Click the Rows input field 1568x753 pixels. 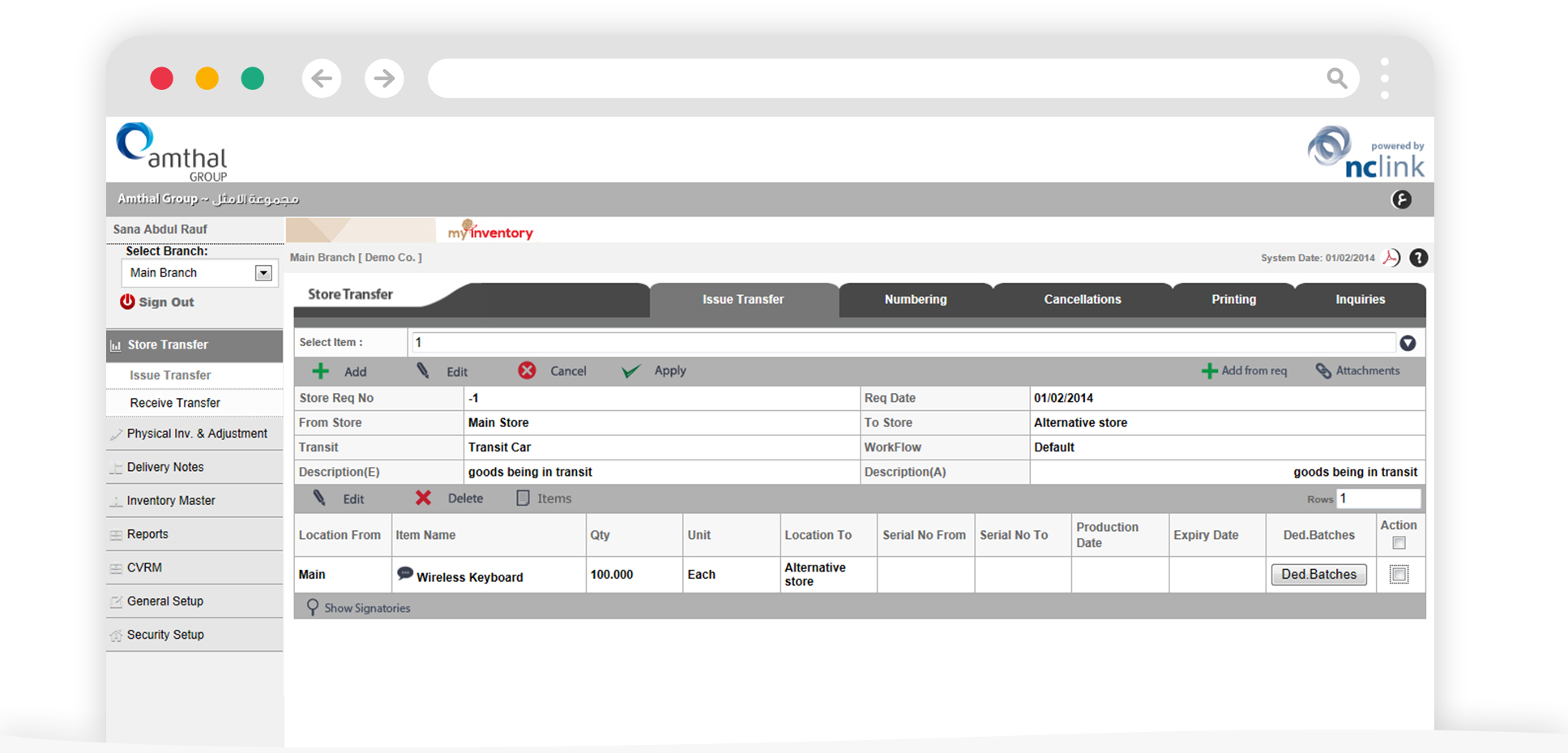pos(1378,498)
